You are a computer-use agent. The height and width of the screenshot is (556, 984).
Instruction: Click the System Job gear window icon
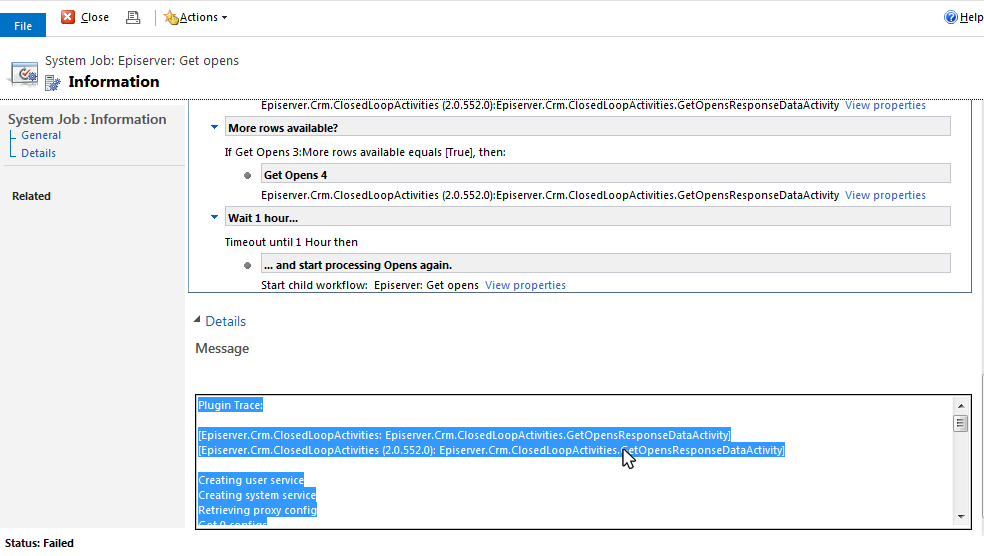coord(24,72)
